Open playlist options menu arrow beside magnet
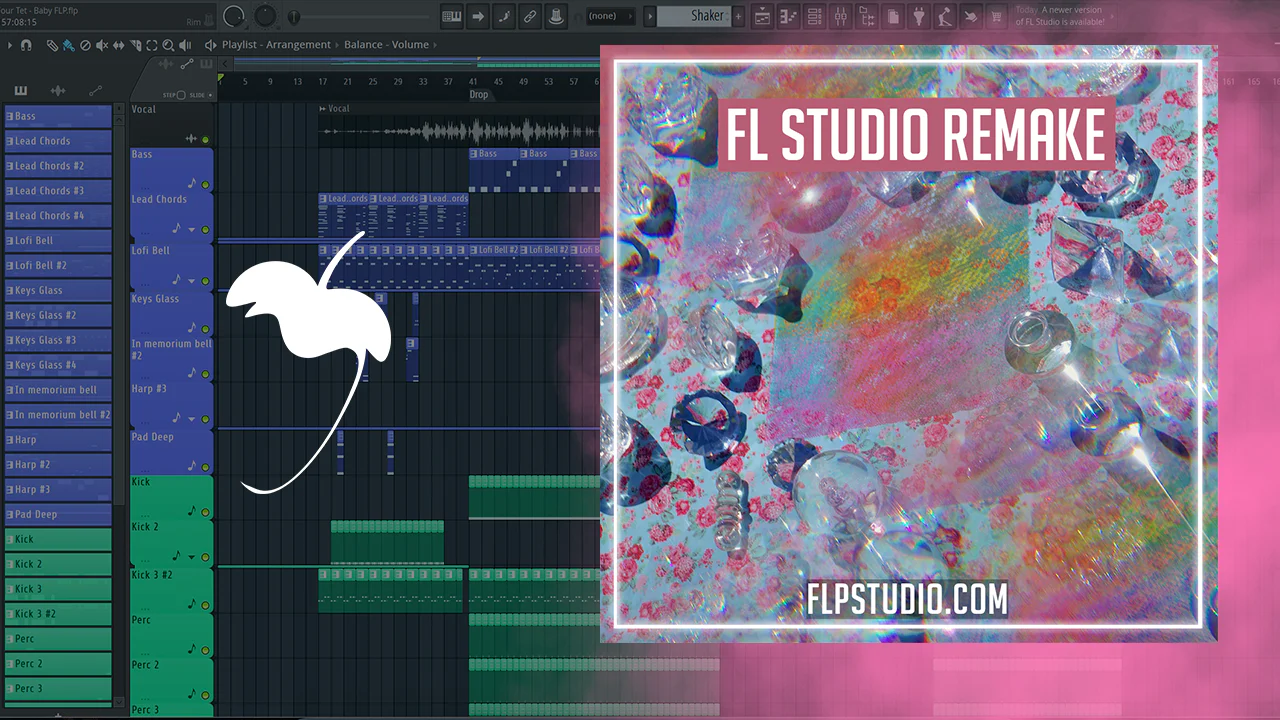 (x=10, y=45)
